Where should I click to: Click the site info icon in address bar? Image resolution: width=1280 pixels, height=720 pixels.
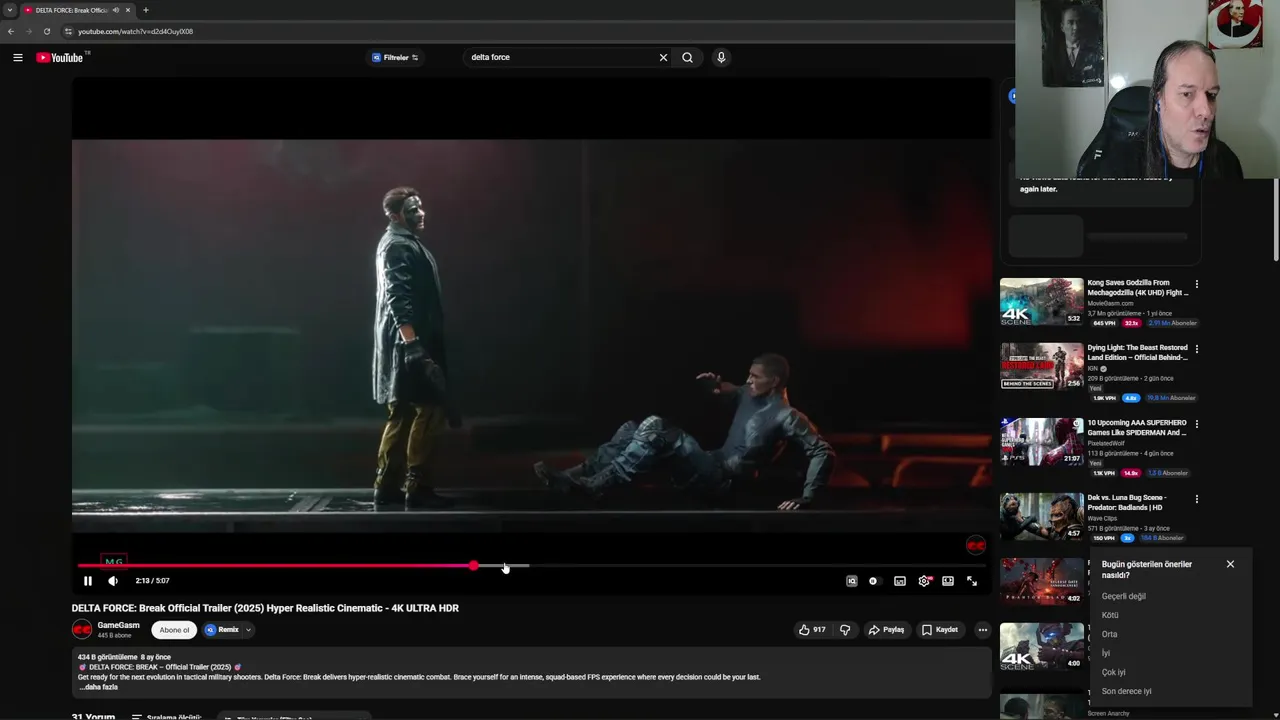pyautogui.click(x=68, y=31)
